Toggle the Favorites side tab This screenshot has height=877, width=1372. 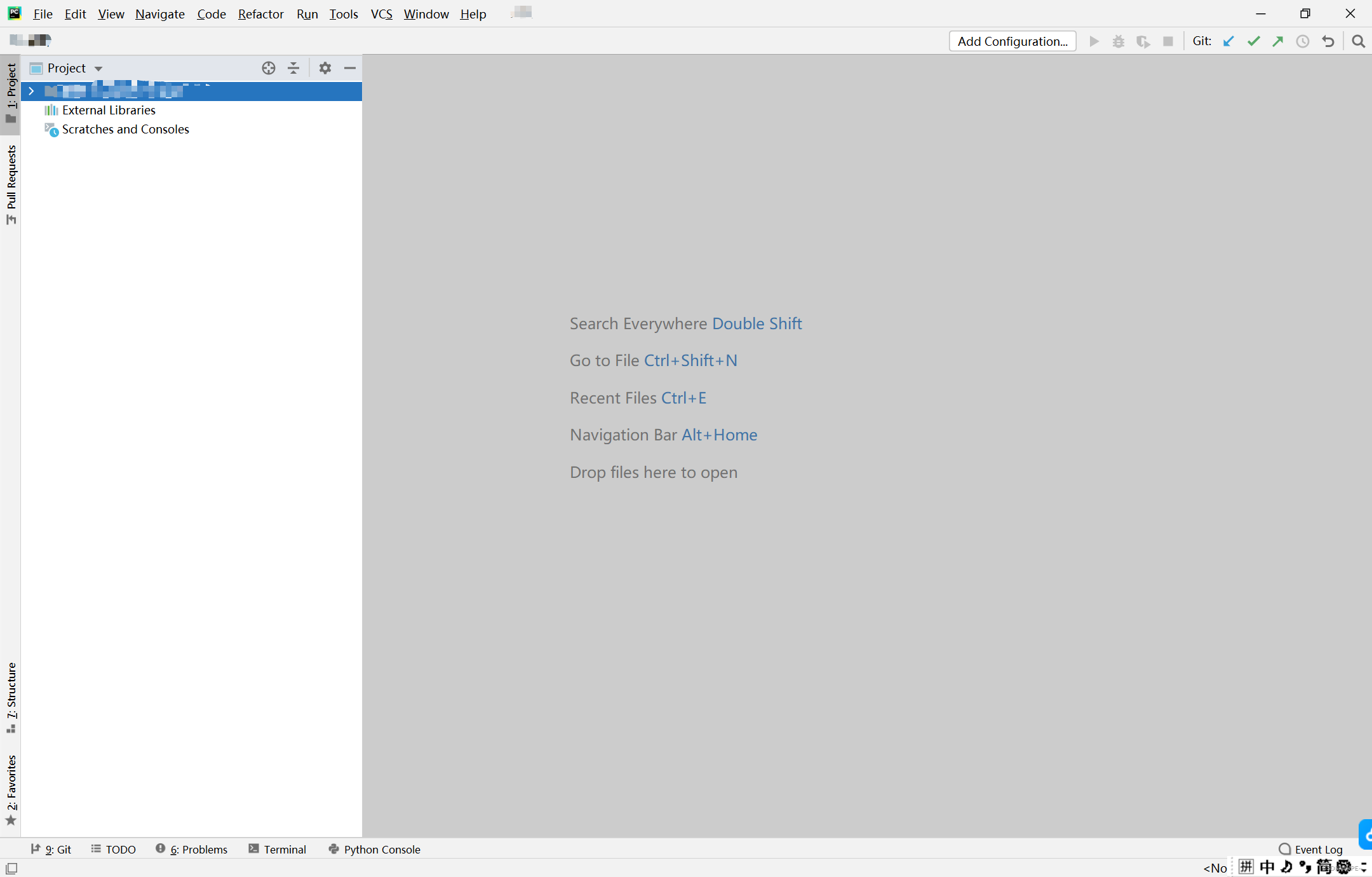11,789
